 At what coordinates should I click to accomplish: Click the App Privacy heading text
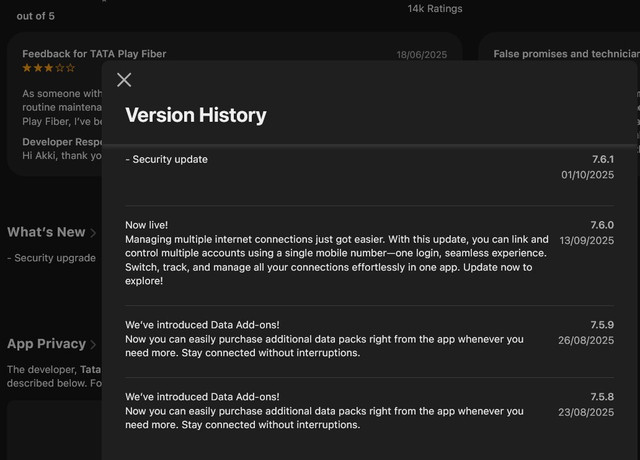(x=46, y=344)
